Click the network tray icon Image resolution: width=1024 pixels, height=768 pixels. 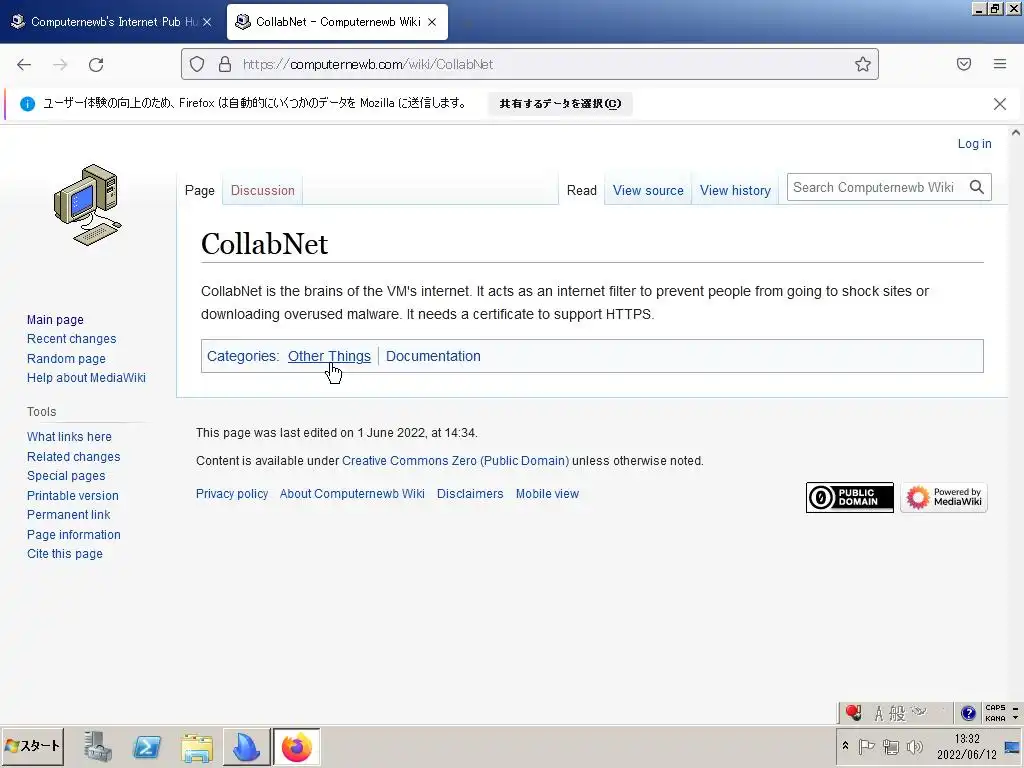click(891, 746)
